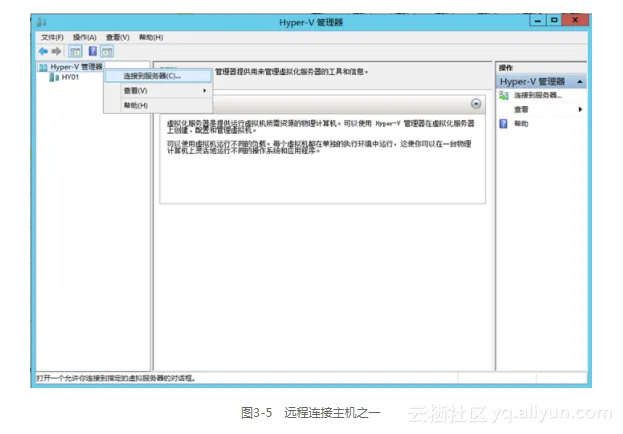Click the line 管理器提供用来管理虚拟化服务器的工具和信息
The height and width of the screenshot is (434, 623).
pyautogui.click(x=292, y=72)
